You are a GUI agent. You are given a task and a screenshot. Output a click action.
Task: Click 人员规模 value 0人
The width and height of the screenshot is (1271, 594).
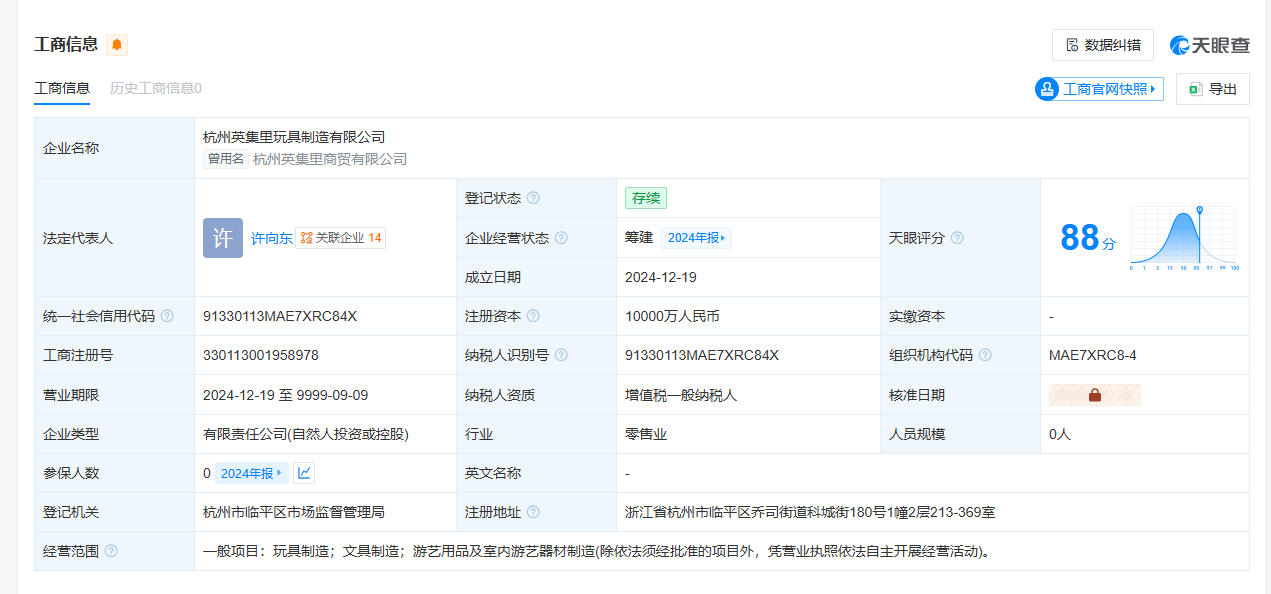1060,434
